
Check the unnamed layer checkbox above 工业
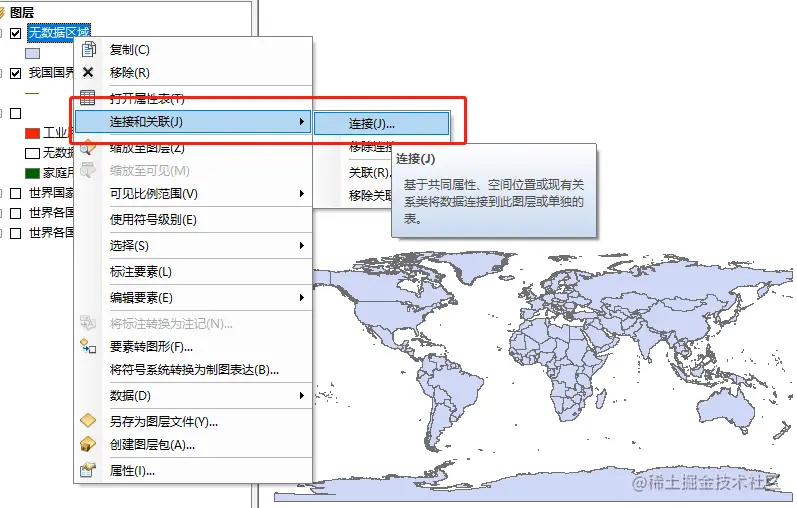pyautogui.click(x=16, y=113)
